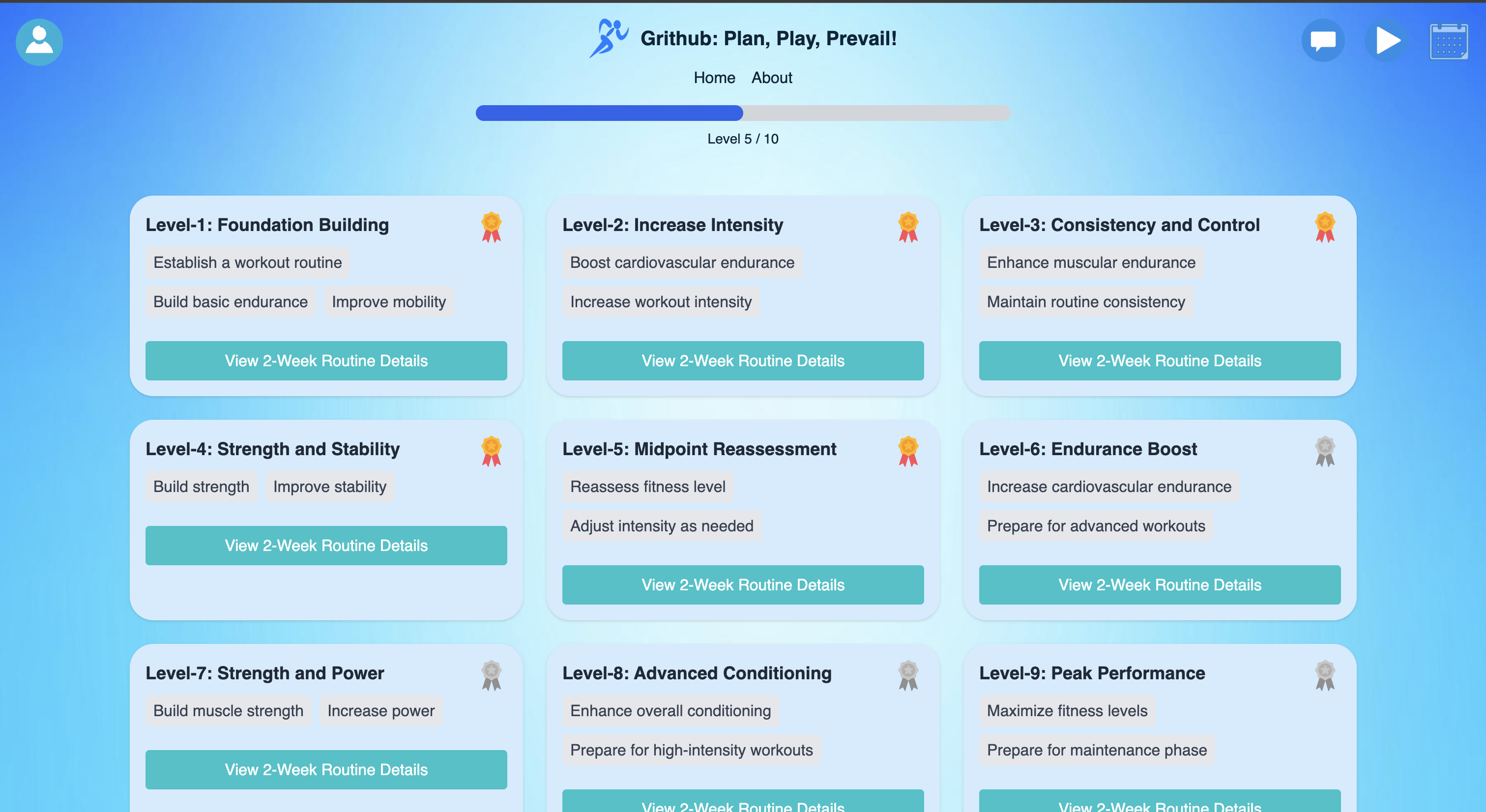
Task: View Level-2 Increase Intensity routine details
Action: point(742,360)
